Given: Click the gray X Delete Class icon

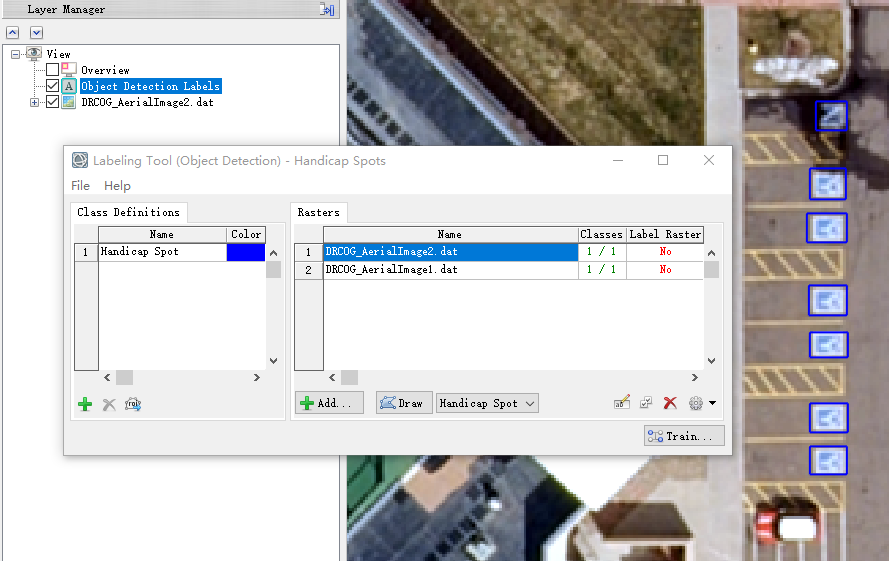Looking at the screenshot, I should 109,404.
